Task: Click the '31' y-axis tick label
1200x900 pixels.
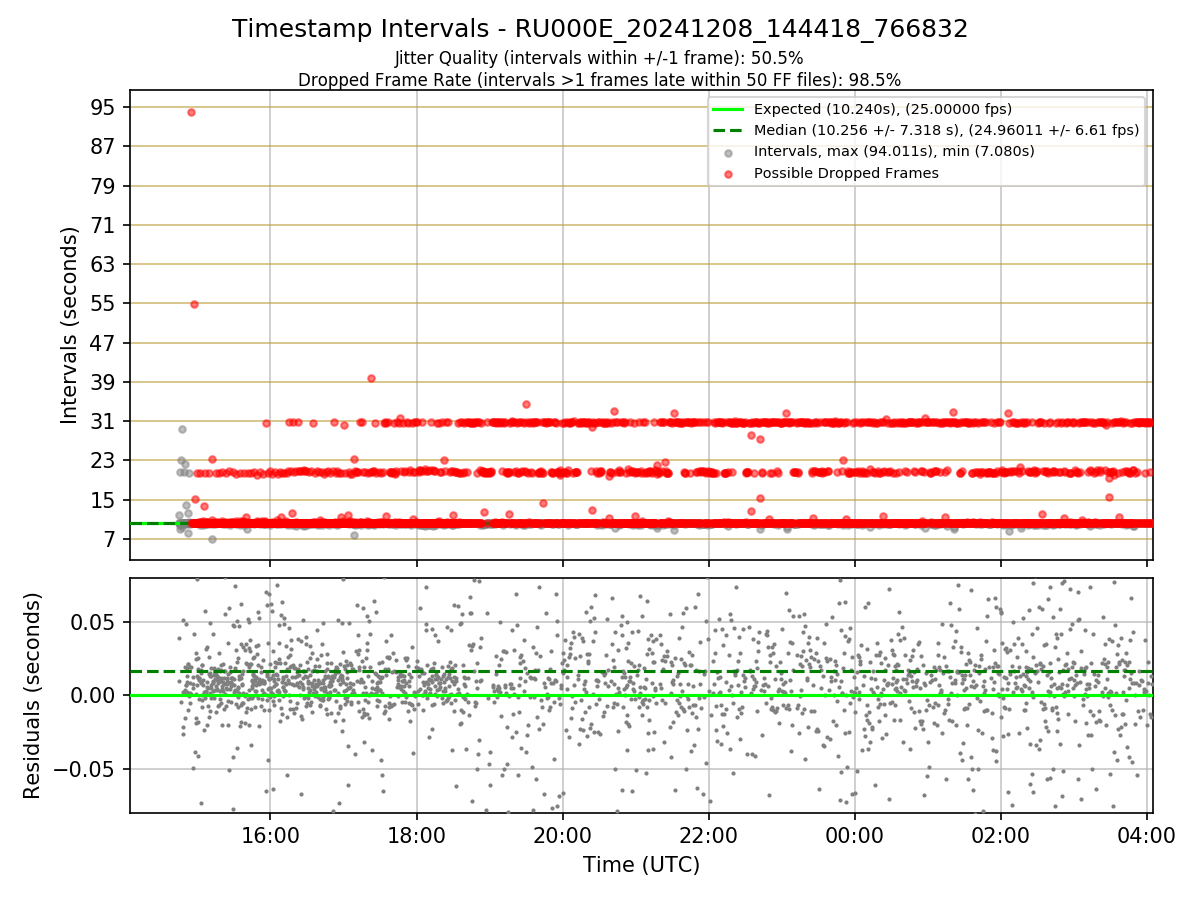Action: pos(104,422)
